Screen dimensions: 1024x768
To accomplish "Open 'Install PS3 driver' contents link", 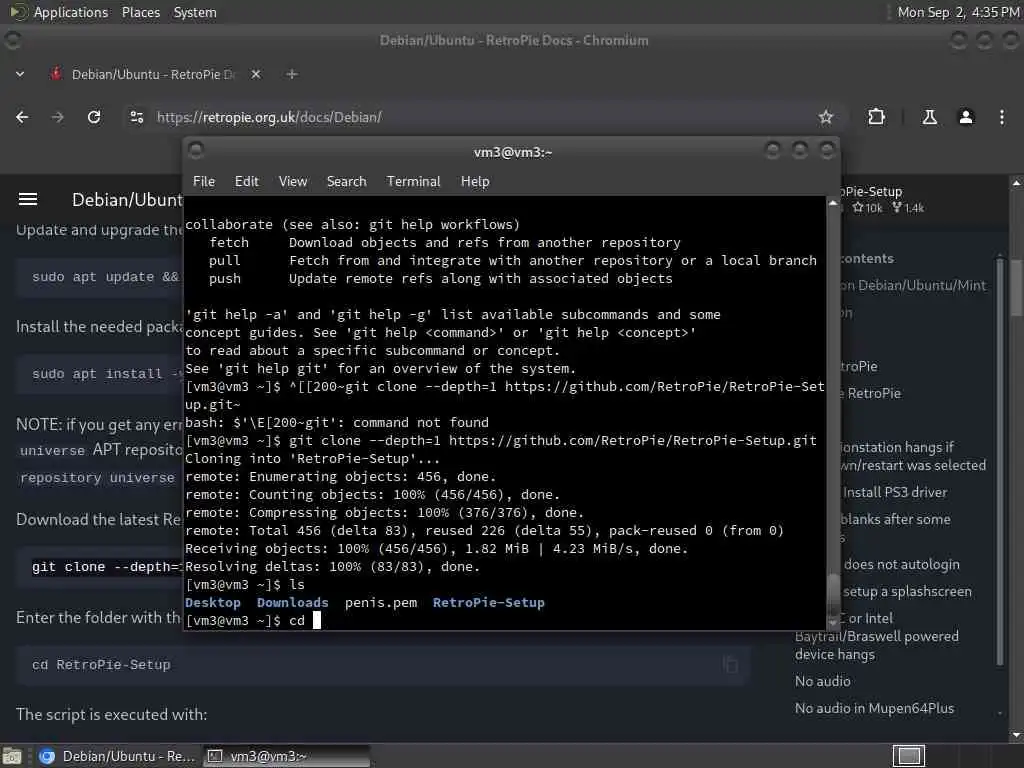I will (x=895, y=492).
